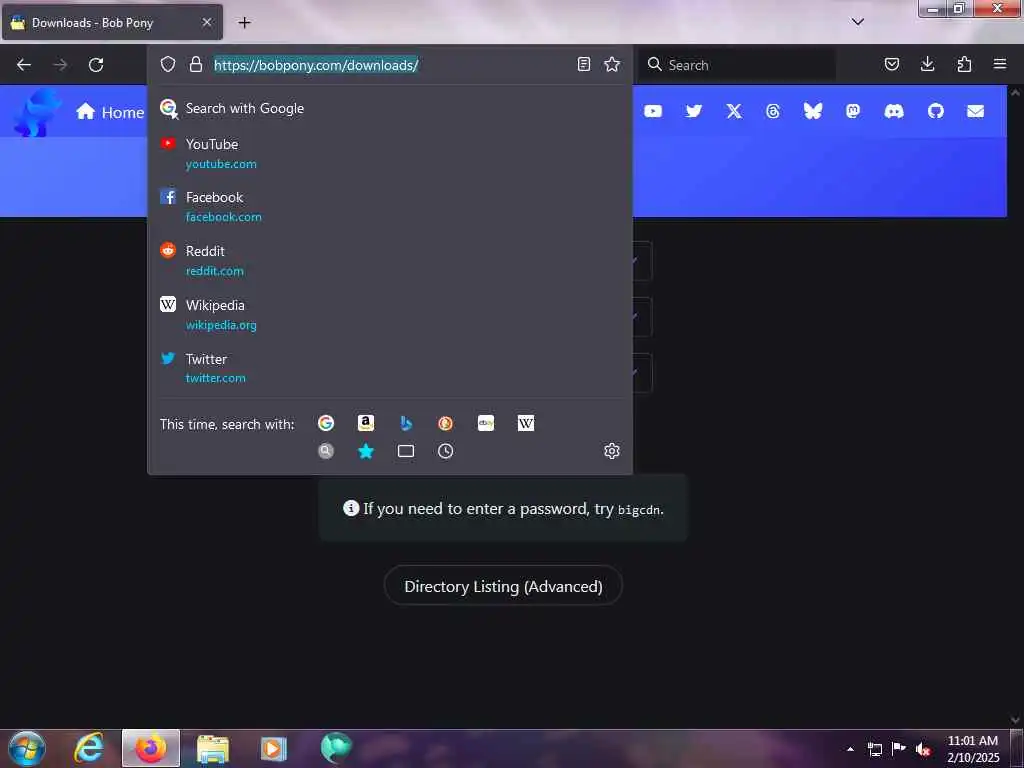Click the toolbar Search box
1024x768 pixels.
tap(737, 65)
